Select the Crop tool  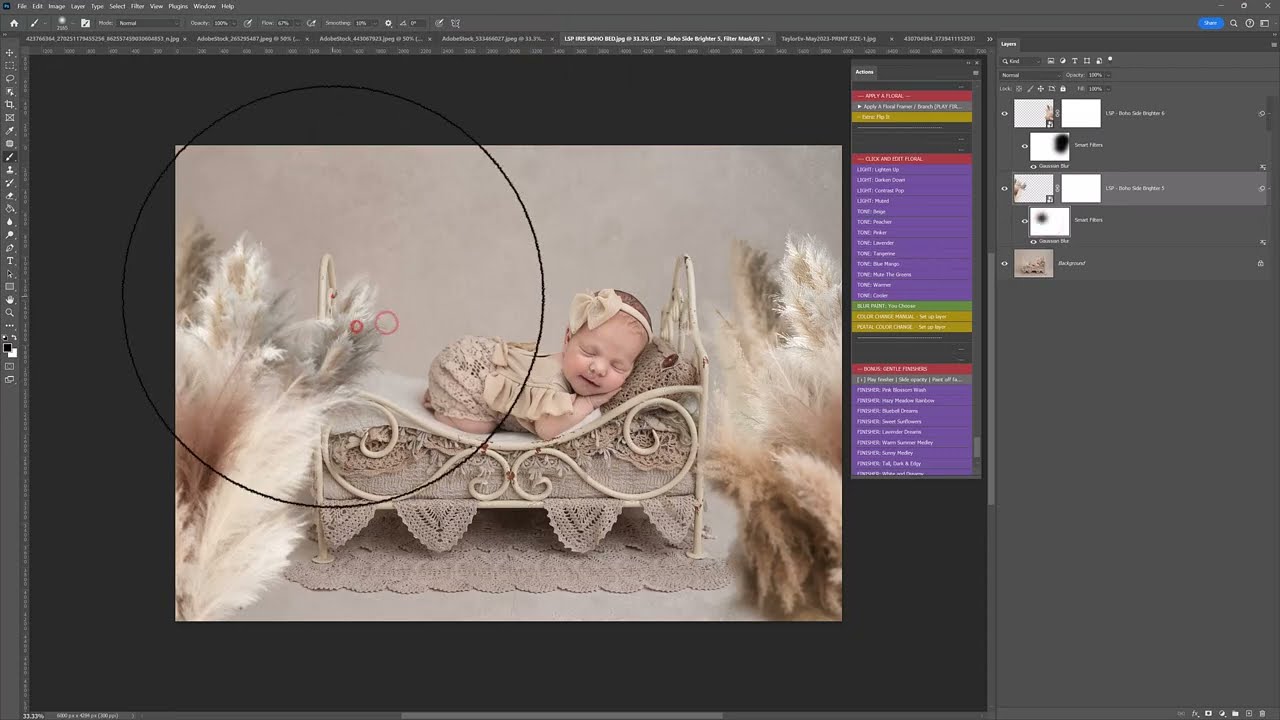click(x=10, y=104)
